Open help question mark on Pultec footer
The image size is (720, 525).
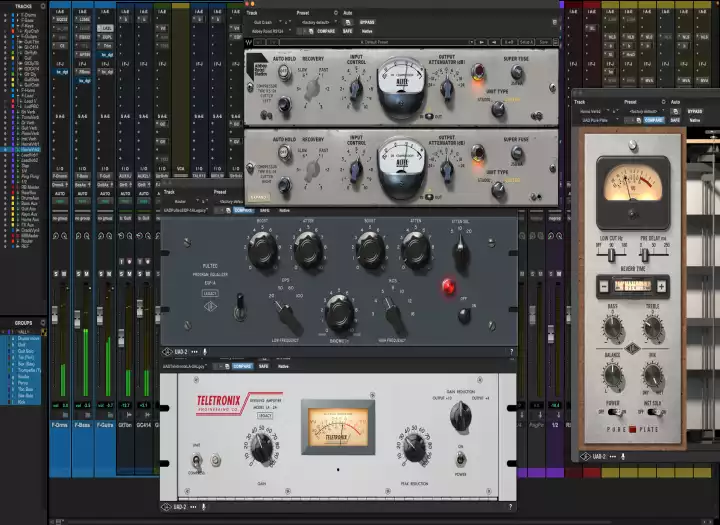tap(512, 352)
